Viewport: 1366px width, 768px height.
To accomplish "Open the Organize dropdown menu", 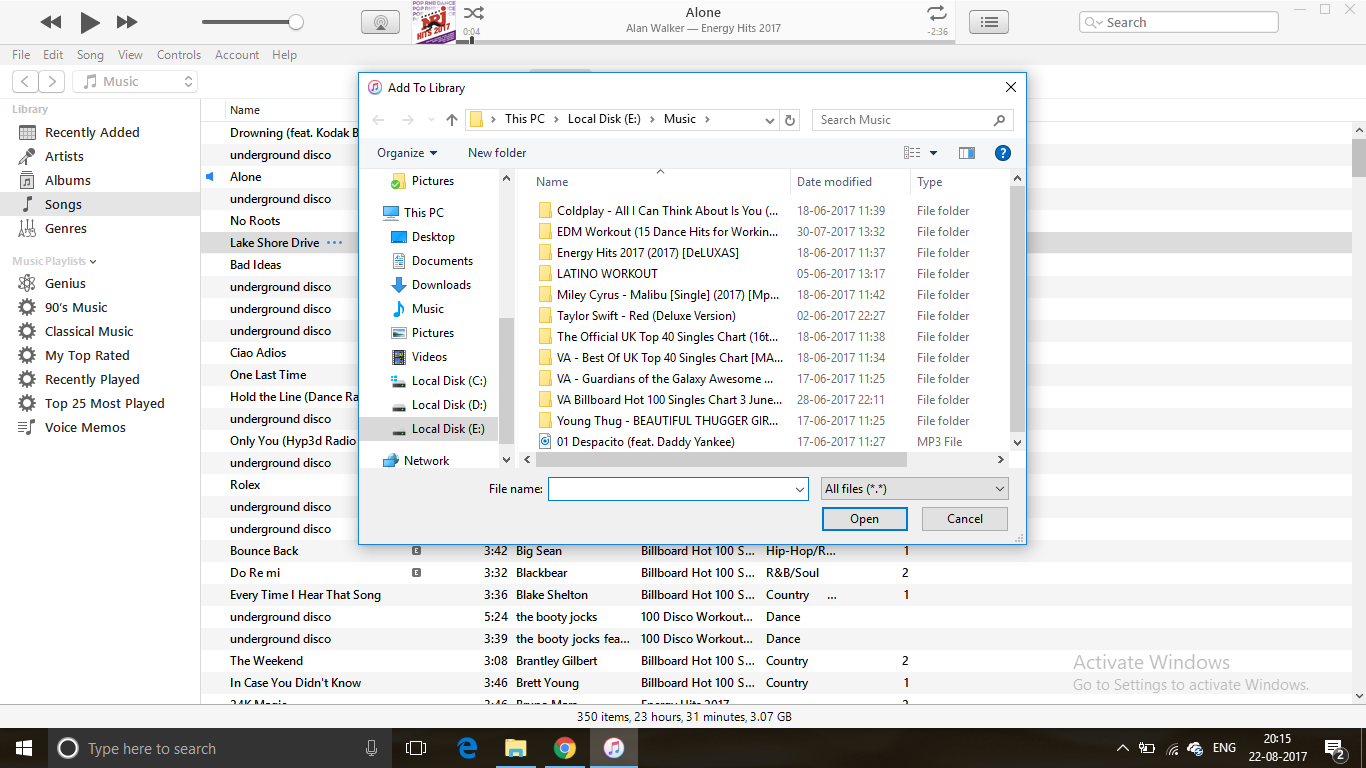I will pyautogui.click(x=407, y=153).
